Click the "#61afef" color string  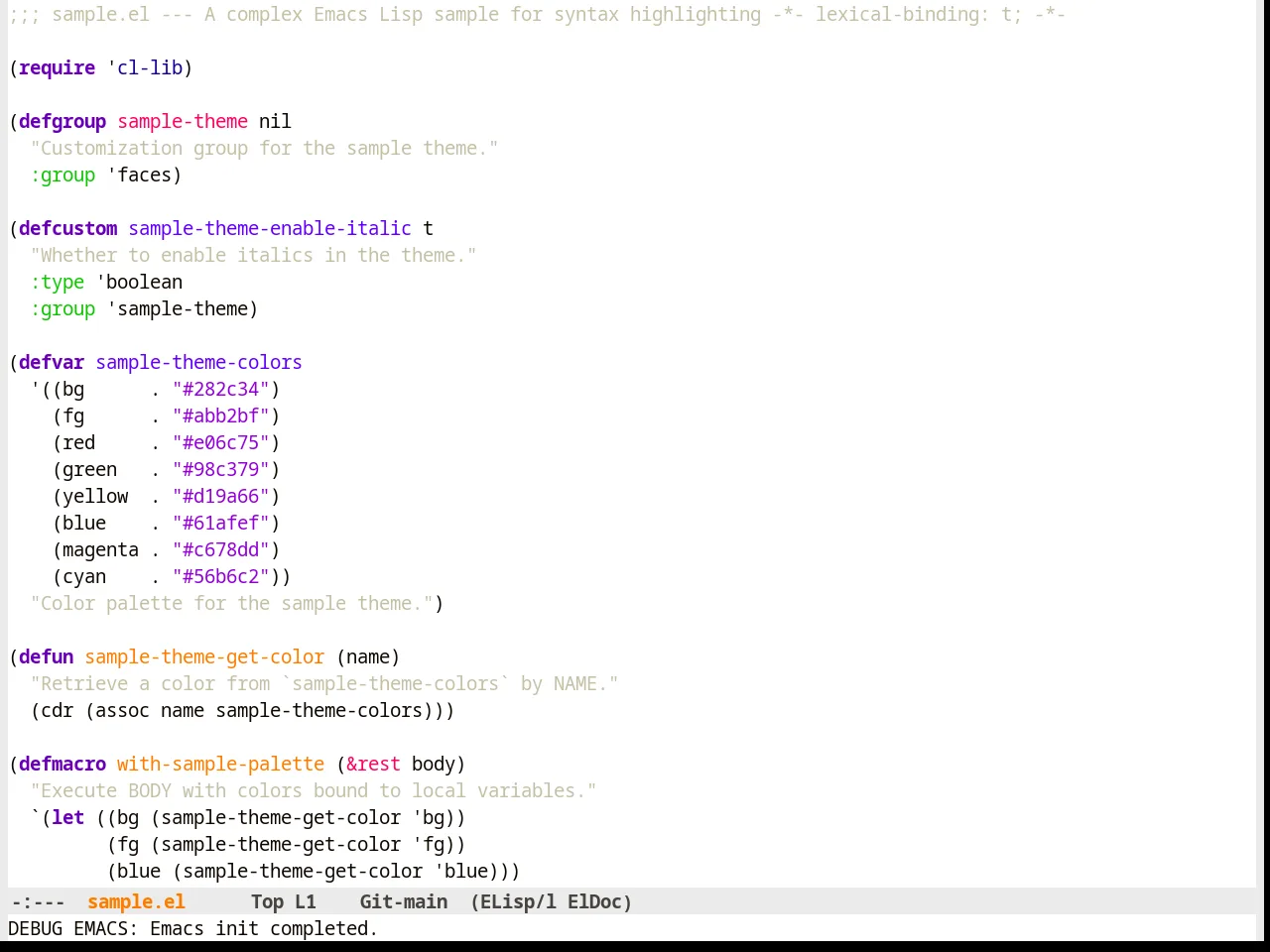point(221,523)
